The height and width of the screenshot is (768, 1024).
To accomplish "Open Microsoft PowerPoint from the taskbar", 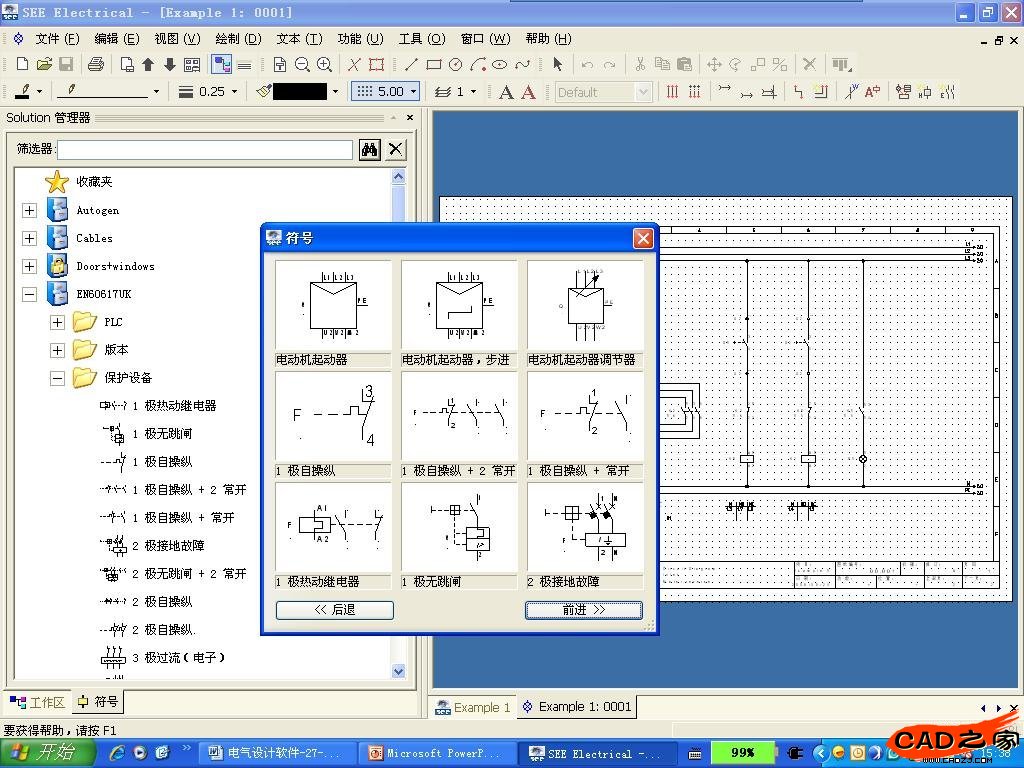I will coord(438,753).
